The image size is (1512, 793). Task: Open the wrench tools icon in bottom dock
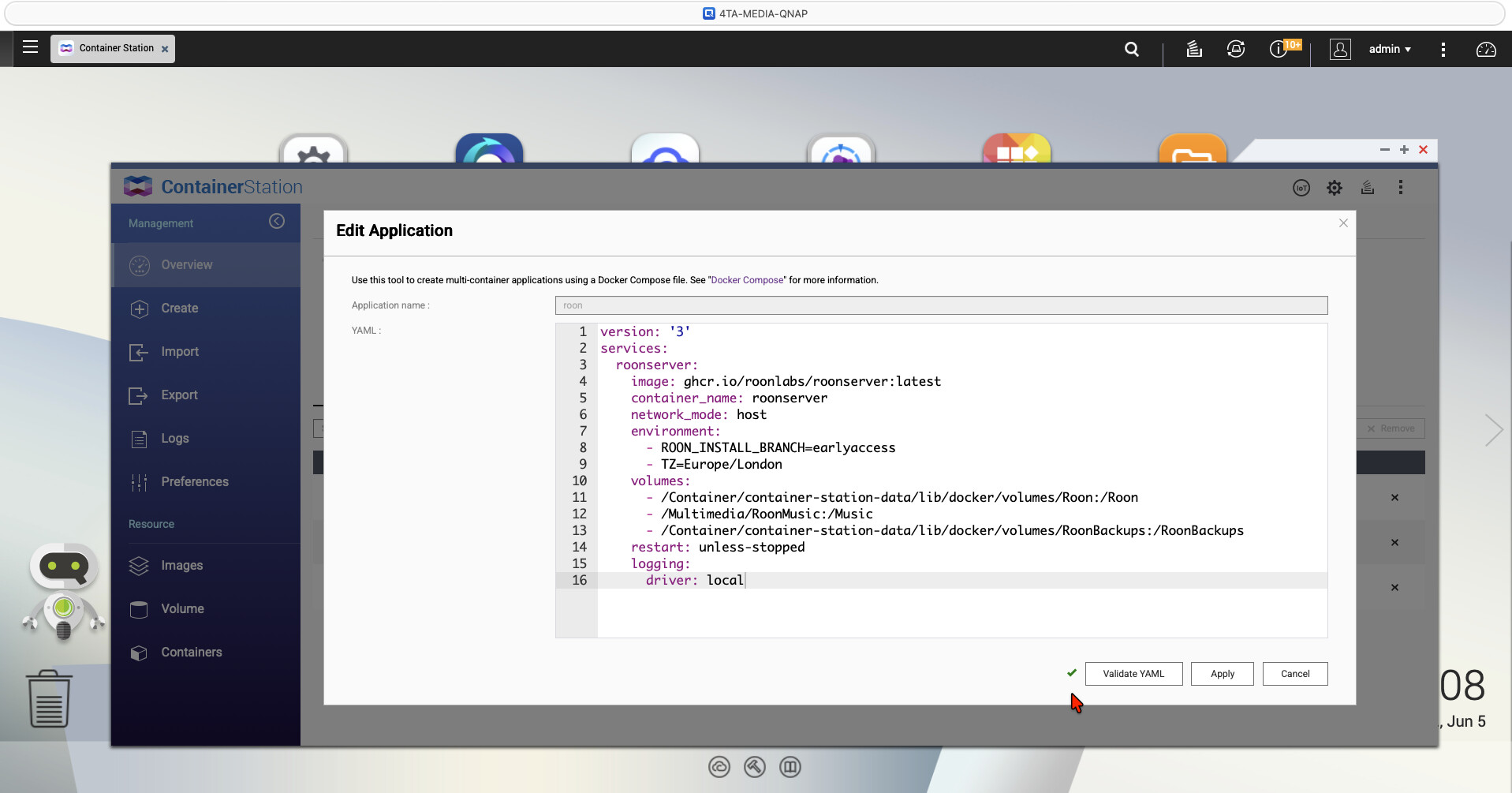755,767
